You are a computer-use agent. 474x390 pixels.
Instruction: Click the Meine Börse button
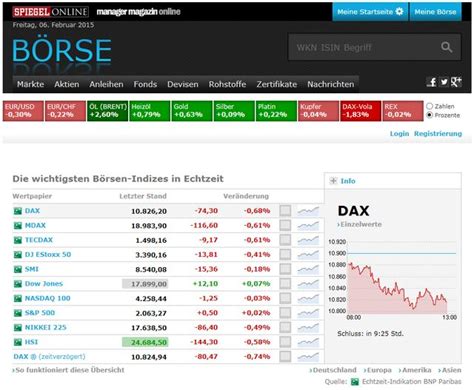(x=435, y=12)
